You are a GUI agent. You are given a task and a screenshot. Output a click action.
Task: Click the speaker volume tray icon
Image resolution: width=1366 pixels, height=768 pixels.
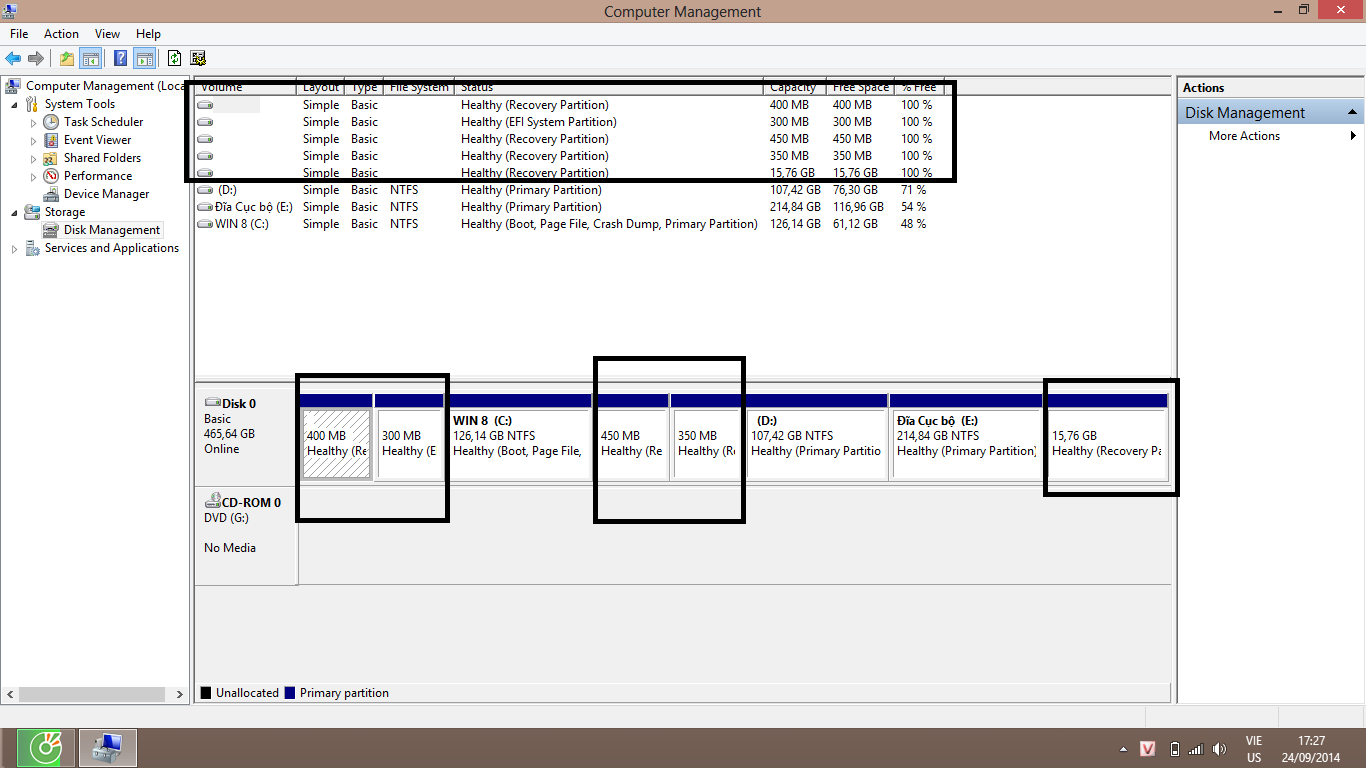click(1219, 749)
